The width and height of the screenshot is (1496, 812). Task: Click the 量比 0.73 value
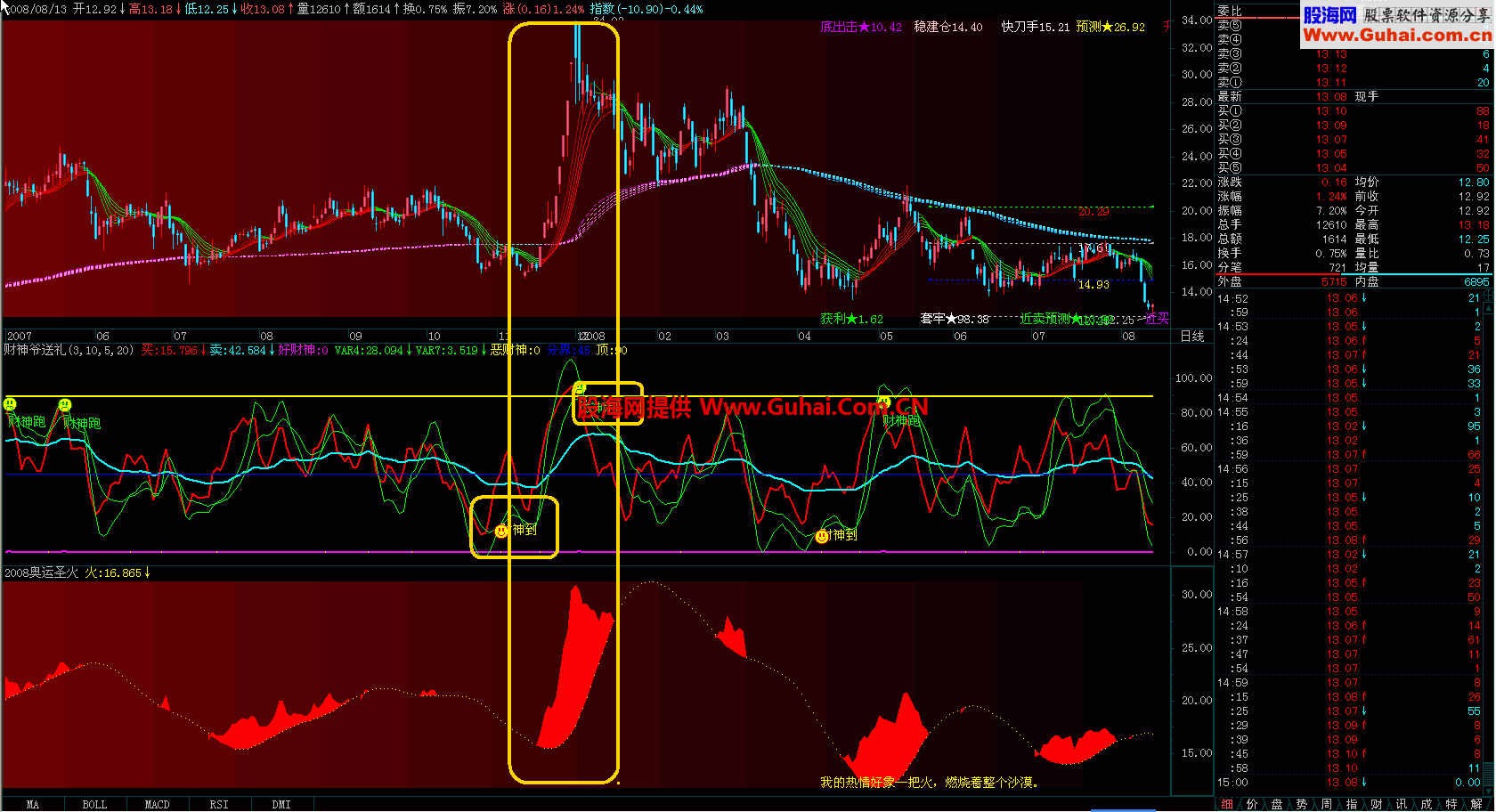pyautogui.click(x=1477, y=254)
